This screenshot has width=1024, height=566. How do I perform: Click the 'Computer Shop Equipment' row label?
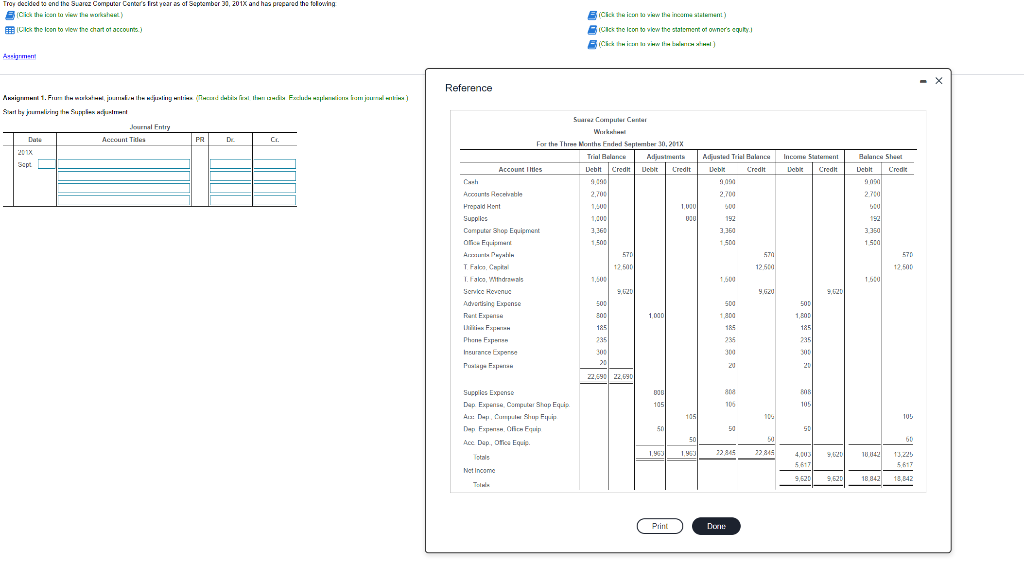click(x=502, y=231)
